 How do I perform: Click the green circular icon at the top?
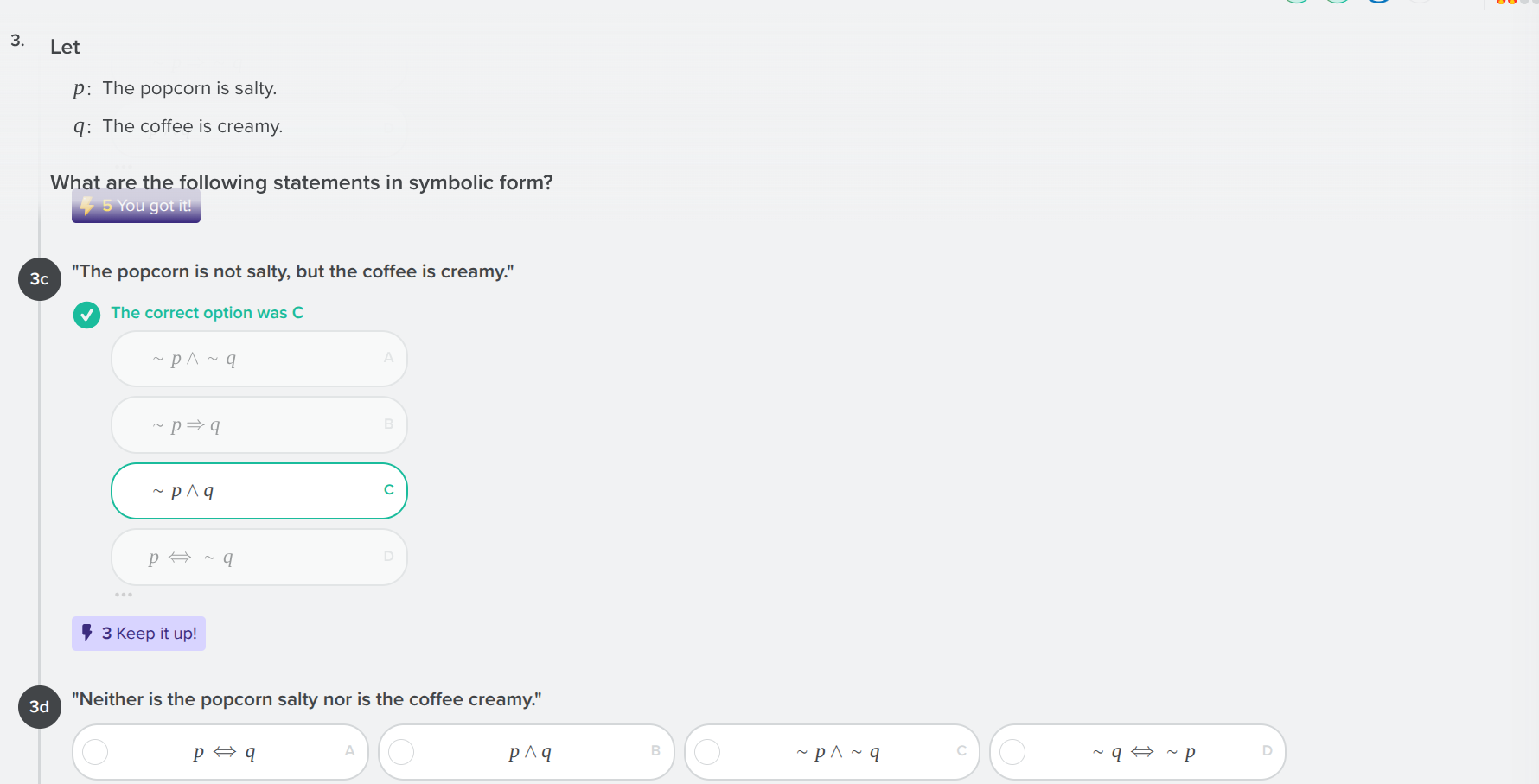point(1296,1)
